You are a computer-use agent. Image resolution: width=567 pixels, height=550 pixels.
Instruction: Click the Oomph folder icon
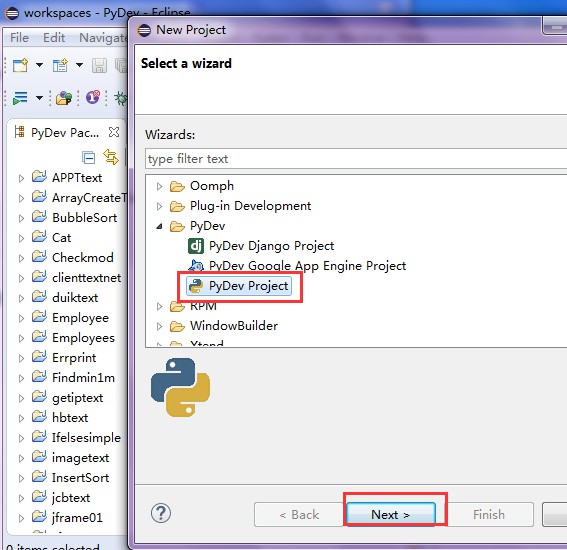click(x=177, y=186)
